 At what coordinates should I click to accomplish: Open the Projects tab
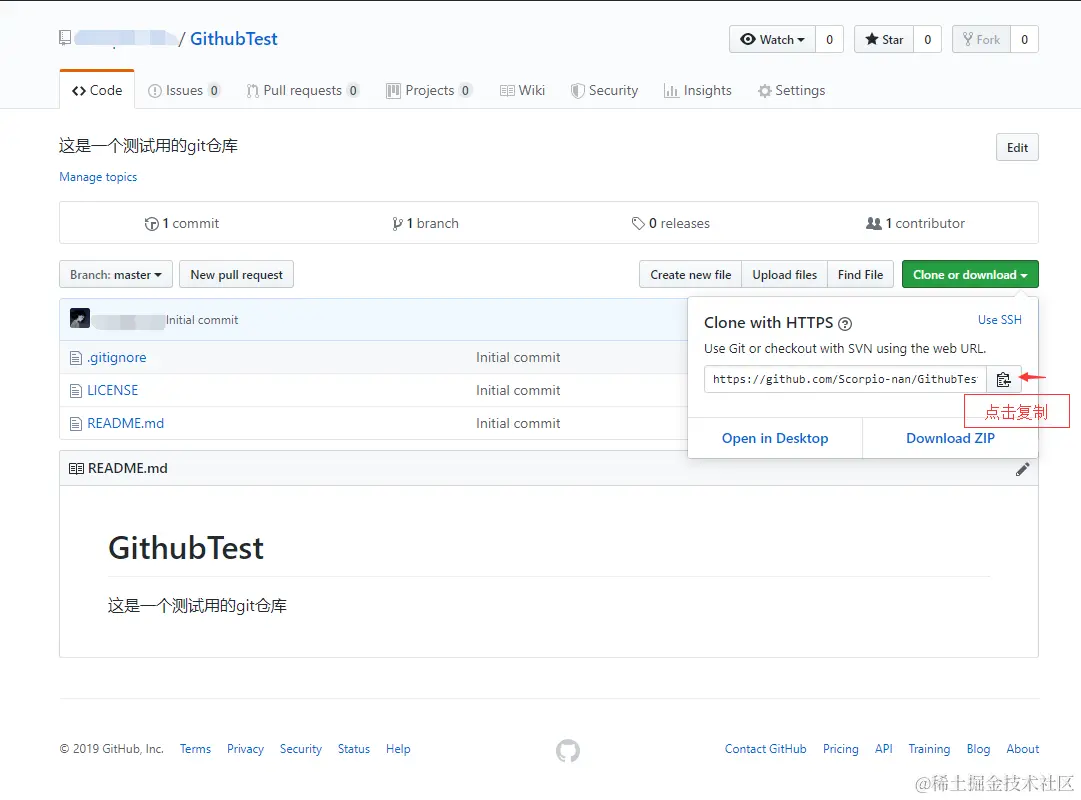click(x=429, y=90)
